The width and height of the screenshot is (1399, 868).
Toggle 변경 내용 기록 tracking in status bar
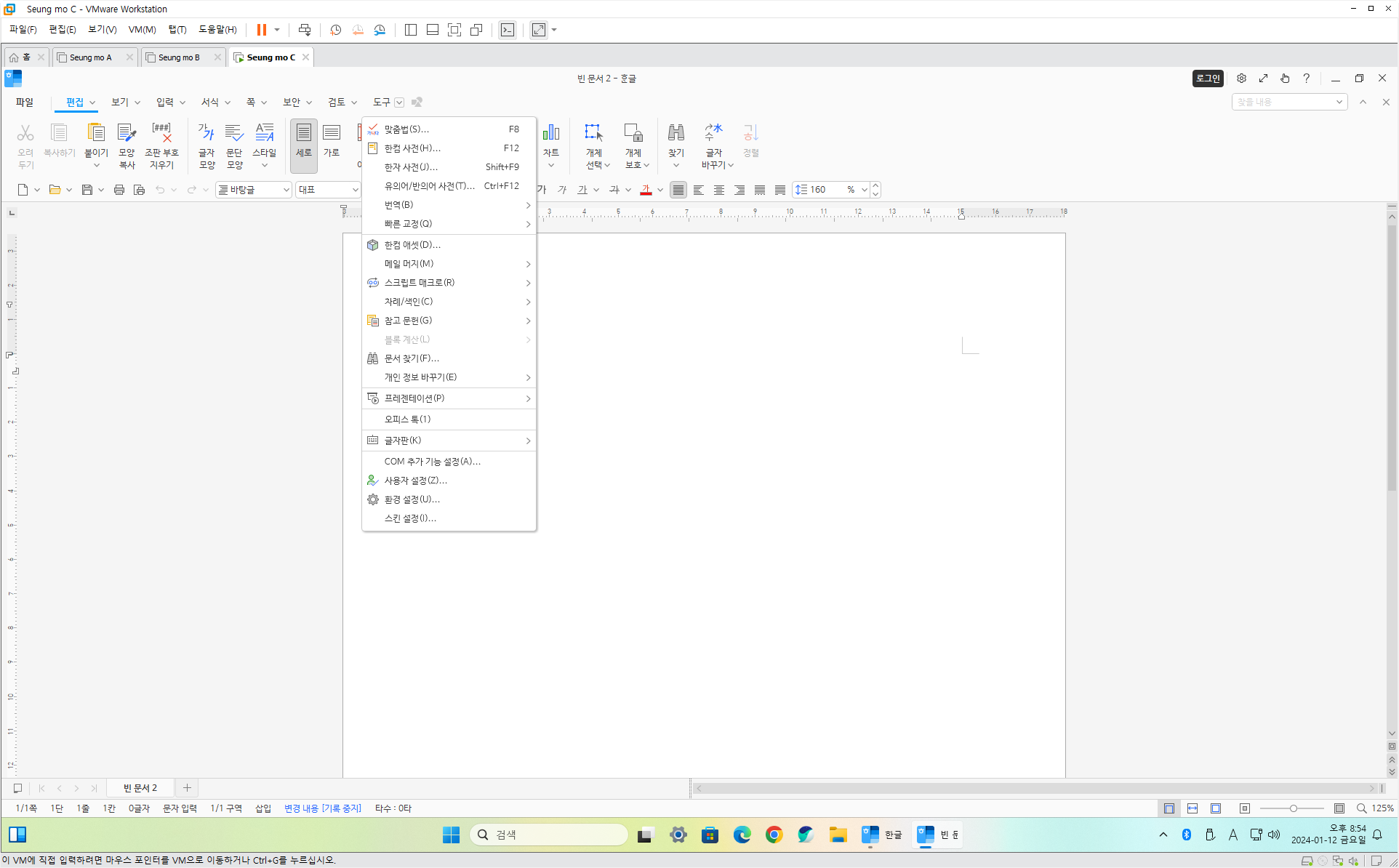(322, 808)
